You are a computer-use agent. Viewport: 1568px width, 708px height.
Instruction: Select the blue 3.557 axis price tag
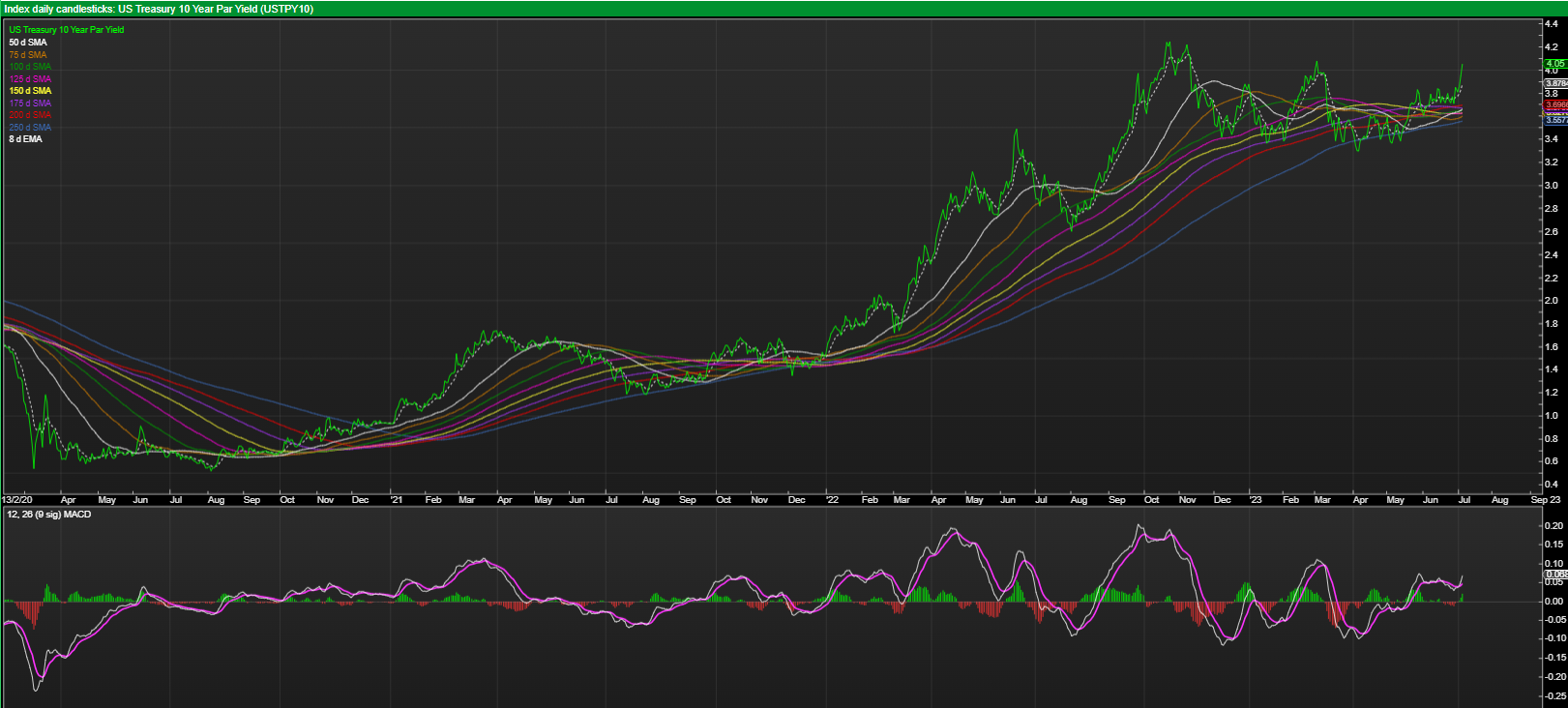(1555, 120)
